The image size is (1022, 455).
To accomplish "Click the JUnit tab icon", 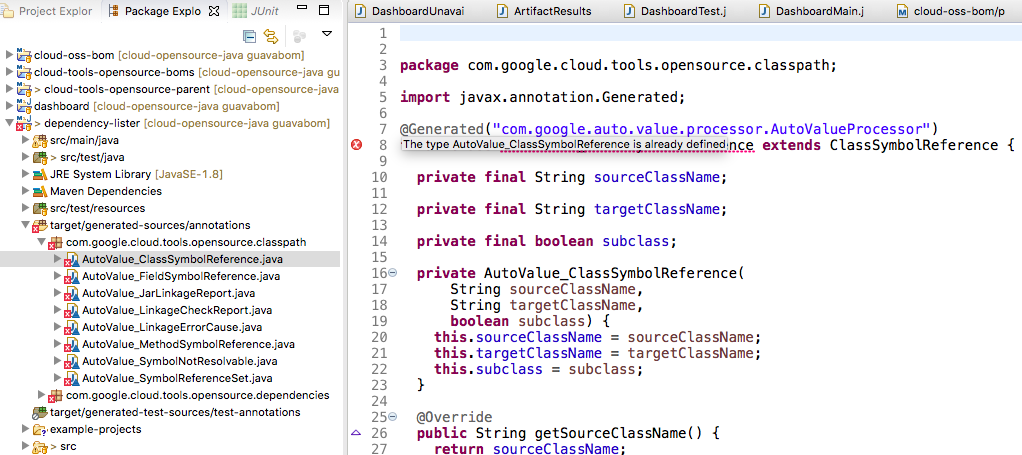I will click(239, 10).
